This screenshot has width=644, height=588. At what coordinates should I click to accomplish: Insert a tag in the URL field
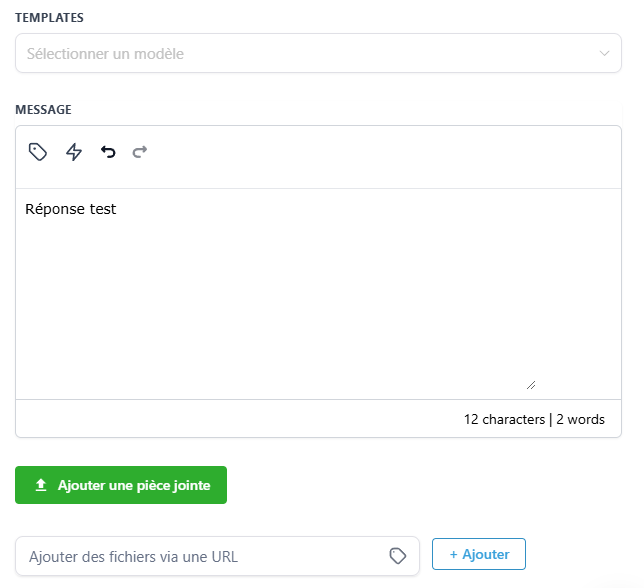coord(398,556)
